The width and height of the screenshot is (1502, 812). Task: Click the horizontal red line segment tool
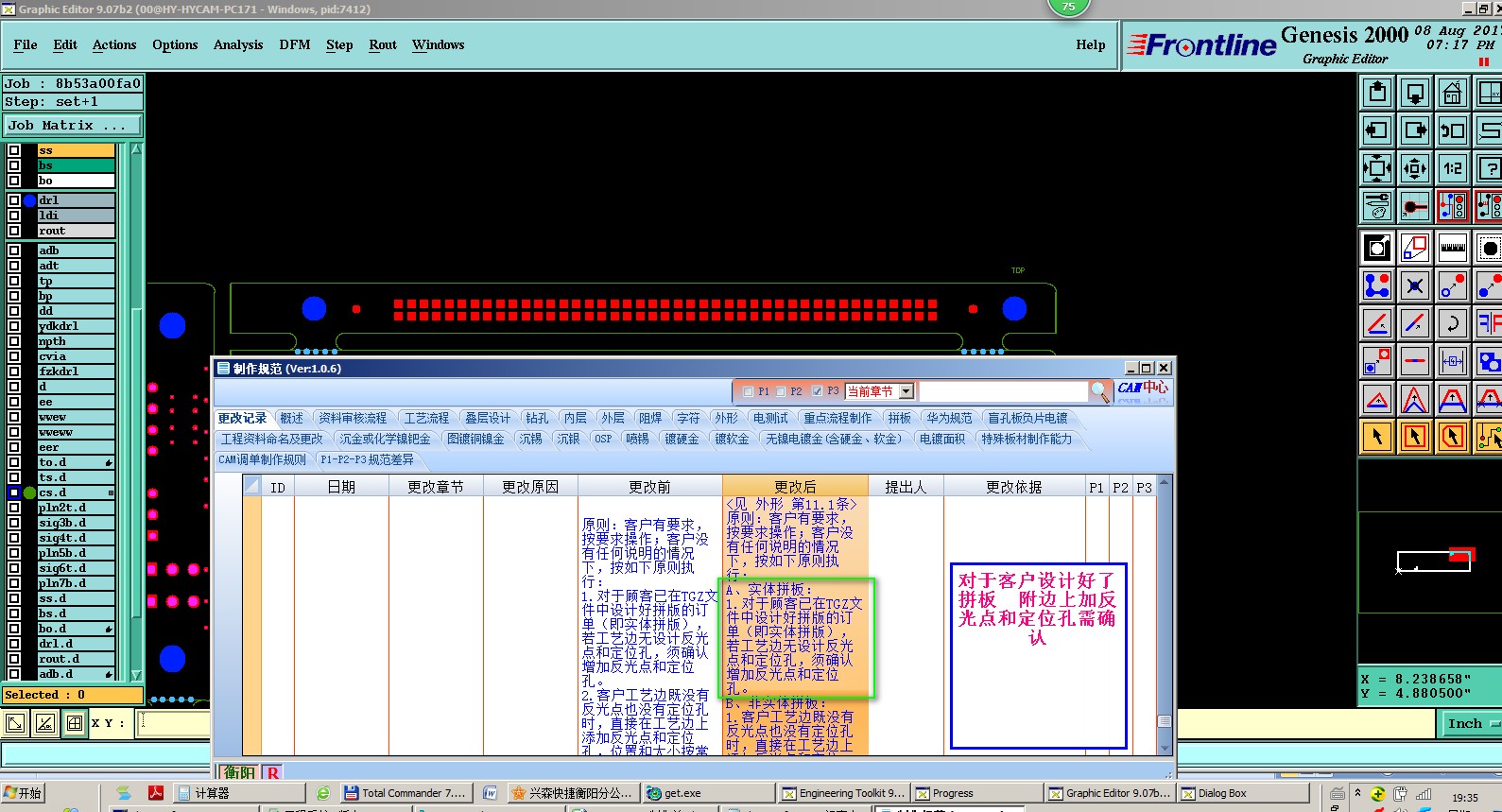pos(1415,360)
